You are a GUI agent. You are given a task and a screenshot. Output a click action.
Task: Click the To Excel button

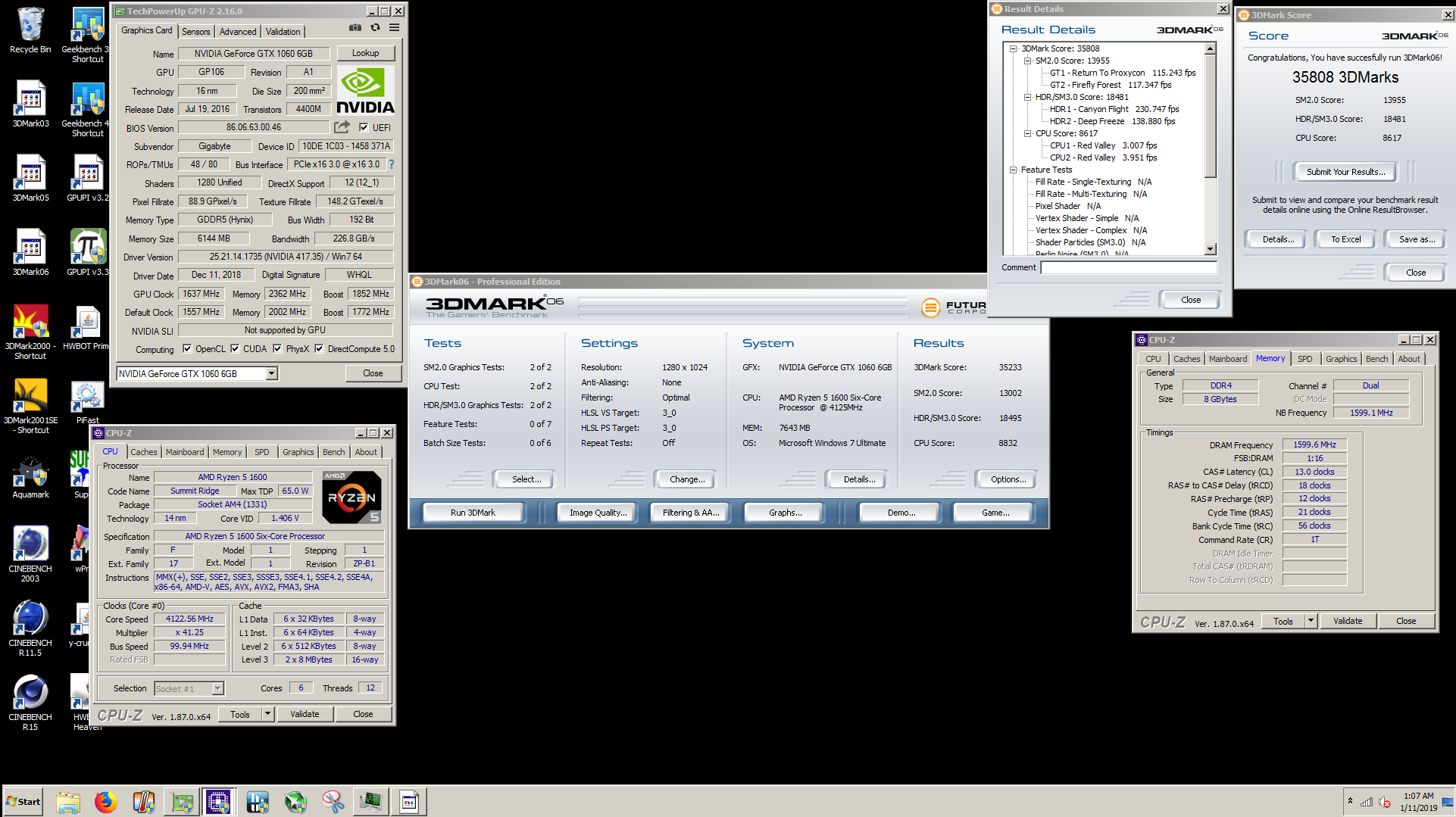1345,239
